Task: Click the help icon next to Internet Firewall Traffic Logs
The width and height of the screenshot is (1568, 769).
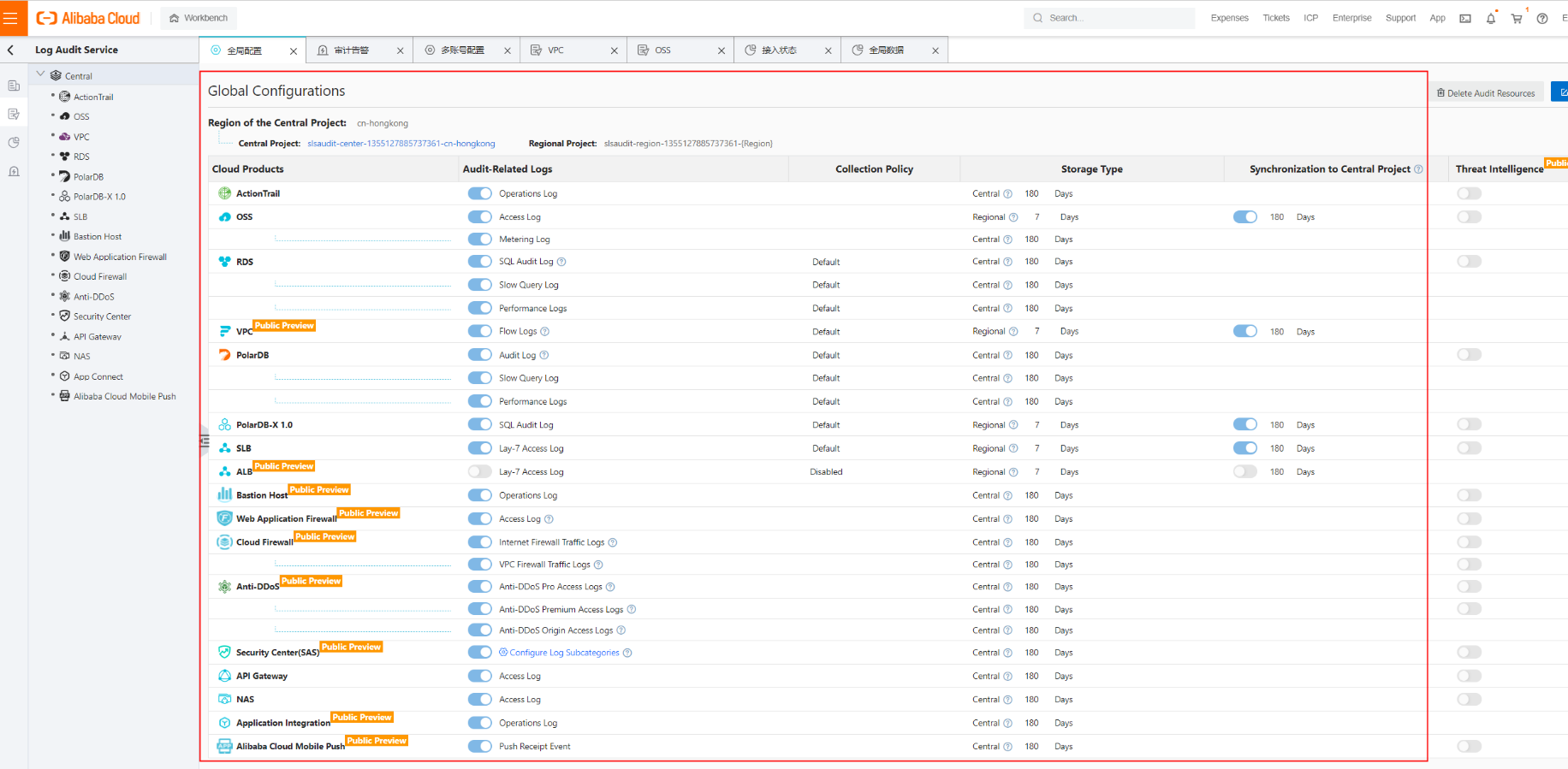Action: [612, 542]
